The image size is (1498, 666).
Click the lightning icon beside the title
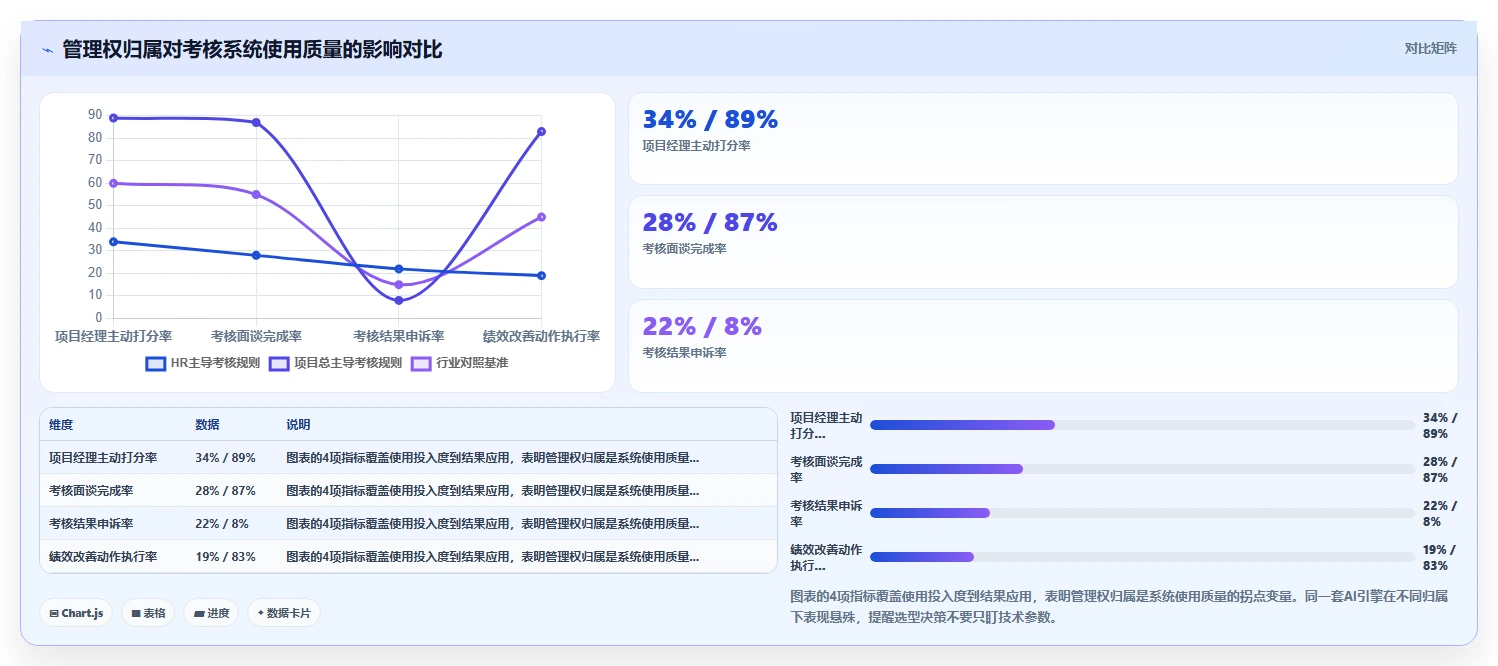pyautogui.click(x=48, y=50)
